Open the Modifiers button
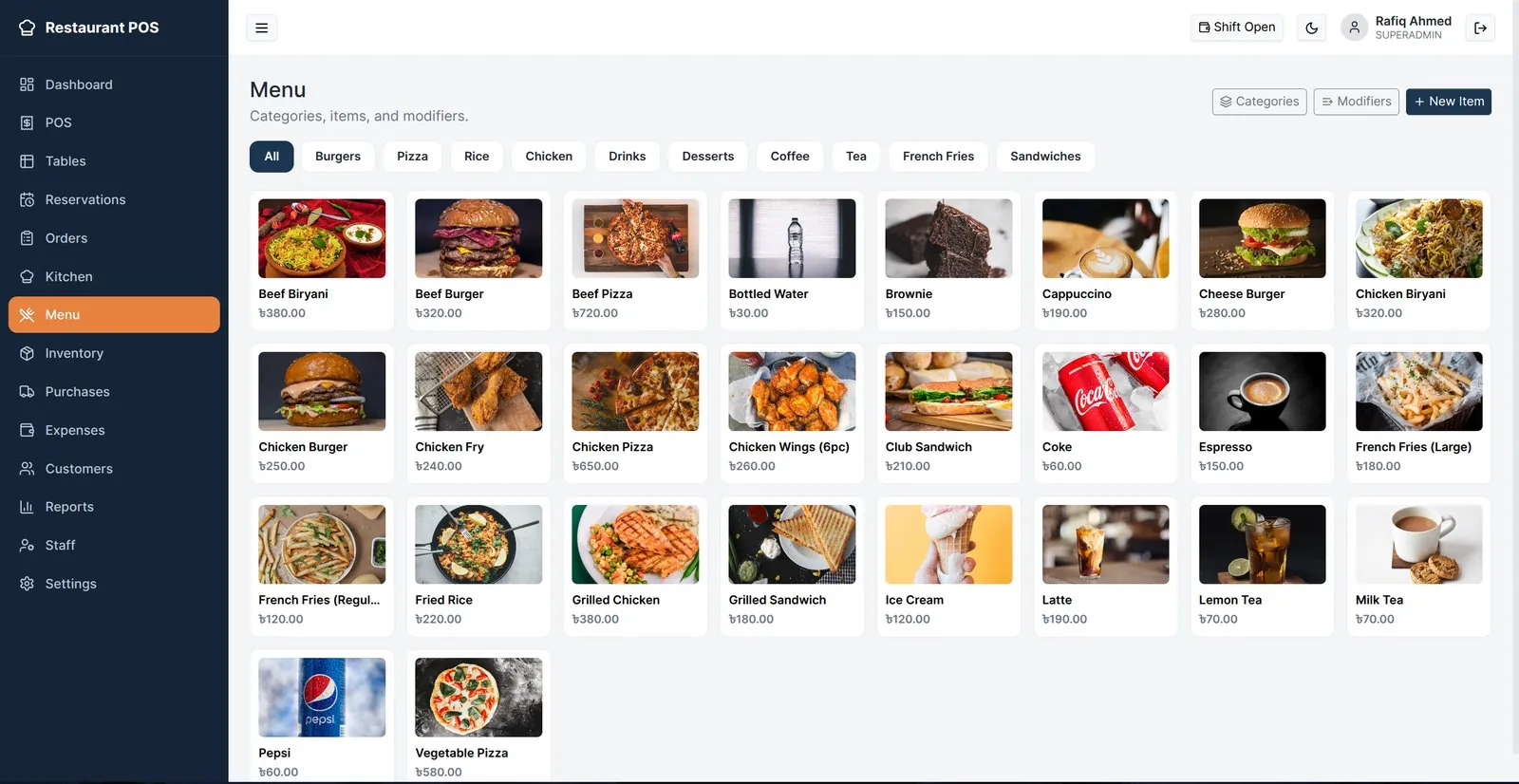1519x784 pixels. pyautogui.click(x=1356, y=102)
